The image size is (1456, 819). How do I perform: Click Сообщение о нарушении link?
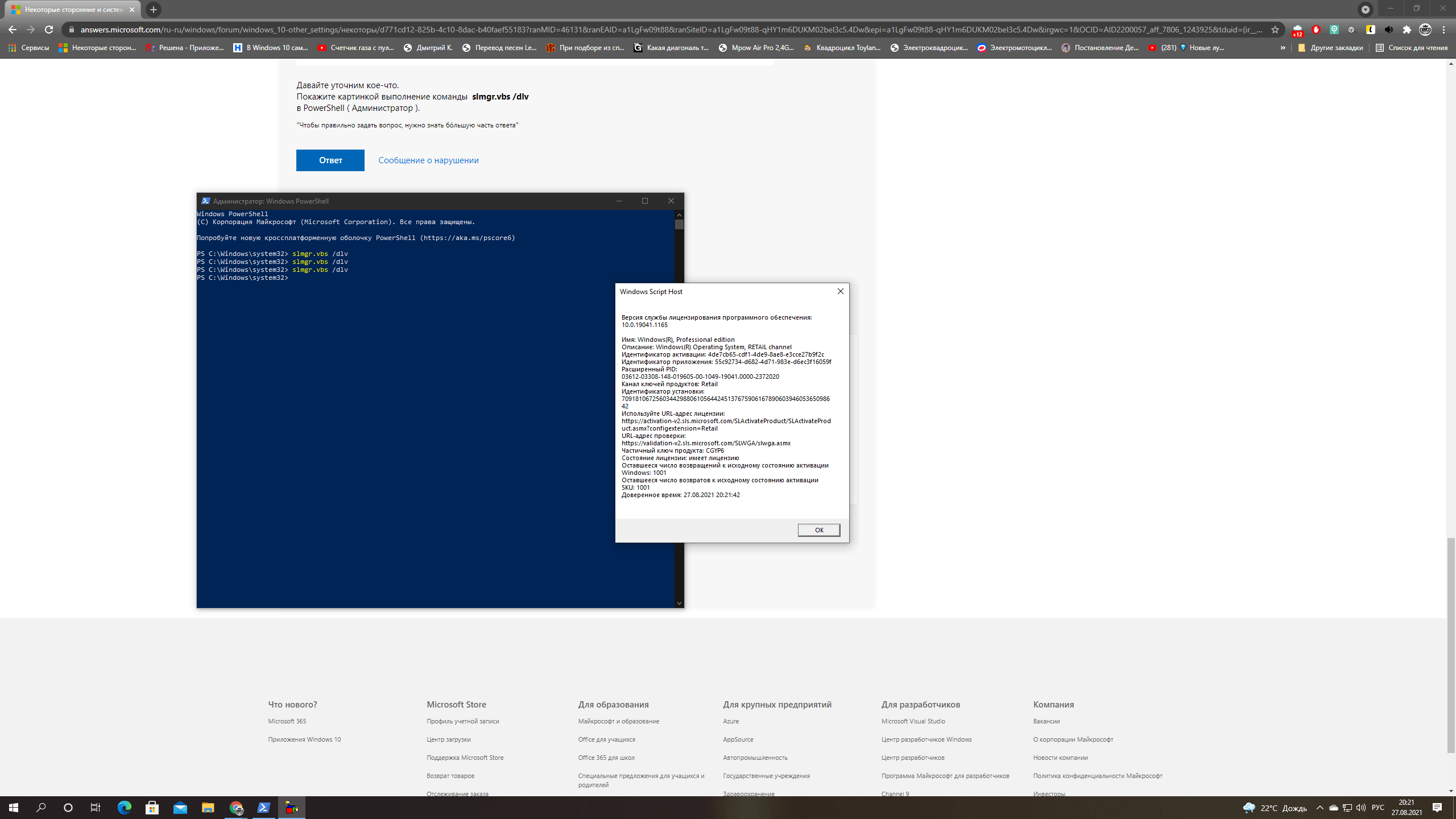[428, 160]
